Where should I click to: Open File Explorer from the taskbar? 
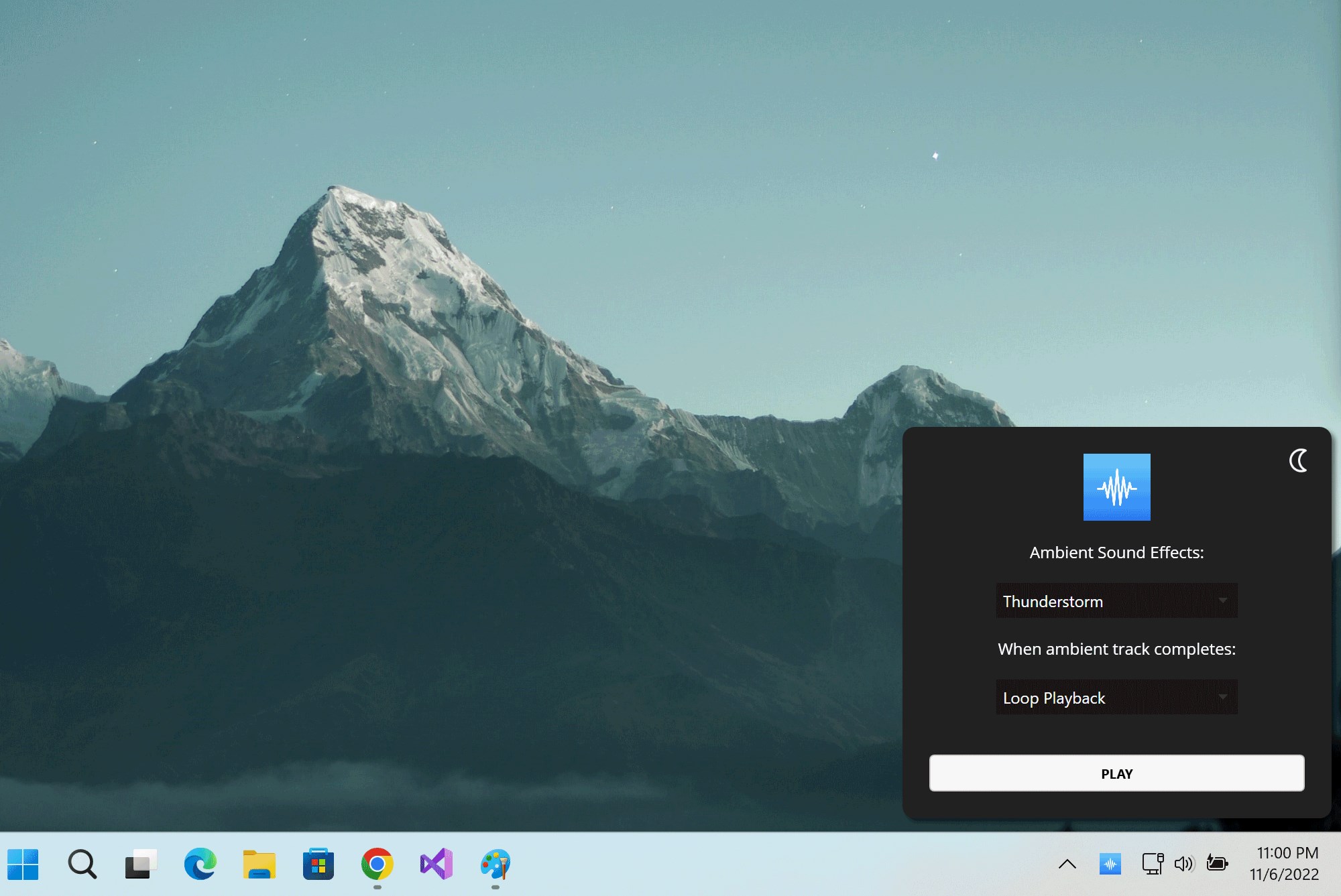[259, 864]
